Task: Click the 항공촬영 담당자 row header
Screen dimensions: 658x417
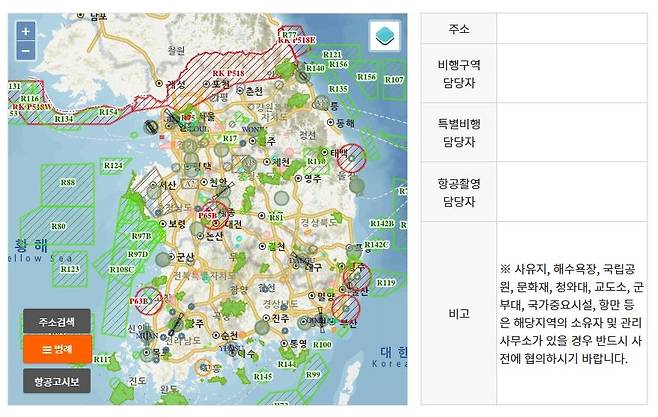Action: click(x=459, y=192)
